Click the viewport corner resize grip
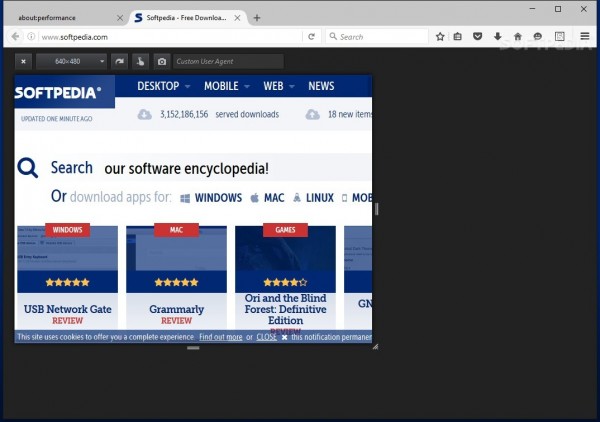 (x=375, y=347)
